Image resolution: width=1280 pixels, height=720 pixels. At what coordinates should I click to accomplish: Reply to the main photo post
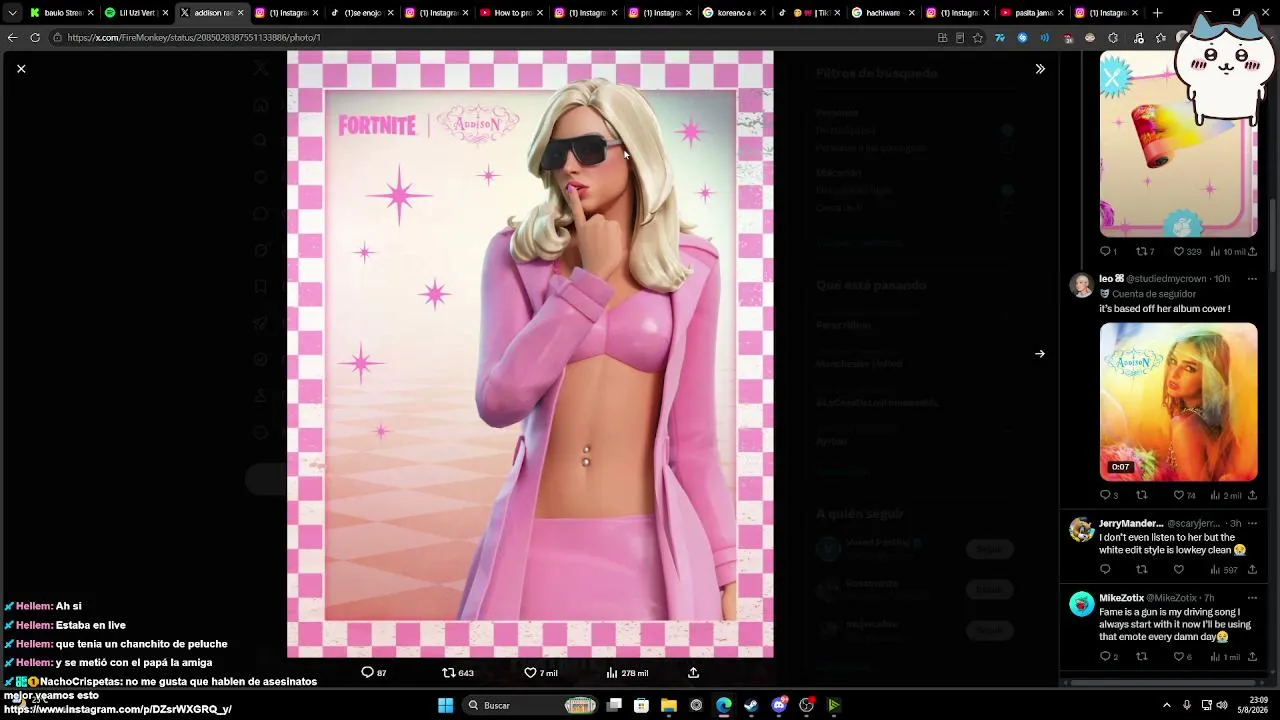pos(374,673)
